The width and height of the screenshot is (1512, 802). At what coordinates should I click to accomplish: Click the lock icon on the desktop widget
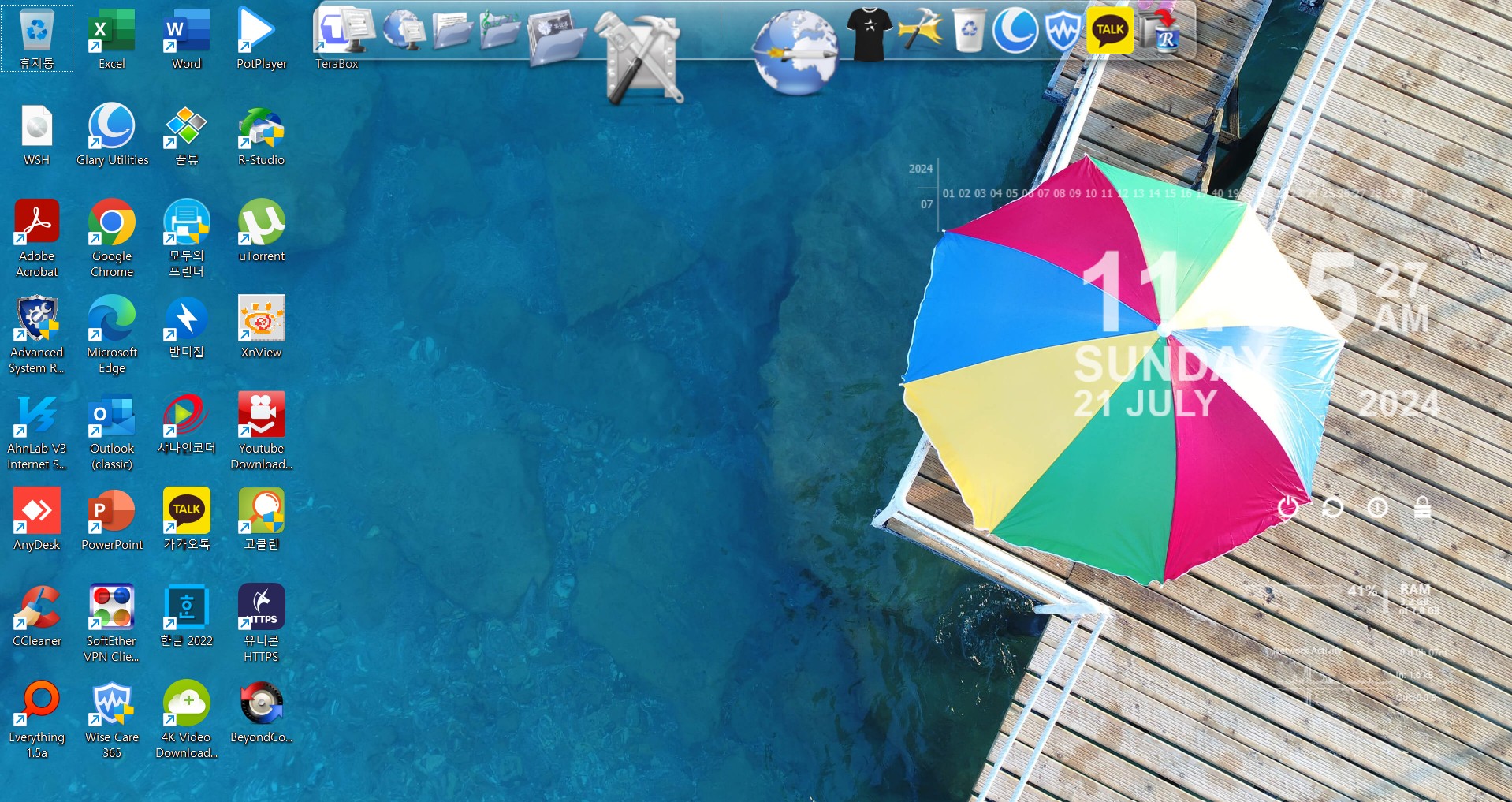pos(1422,507)
